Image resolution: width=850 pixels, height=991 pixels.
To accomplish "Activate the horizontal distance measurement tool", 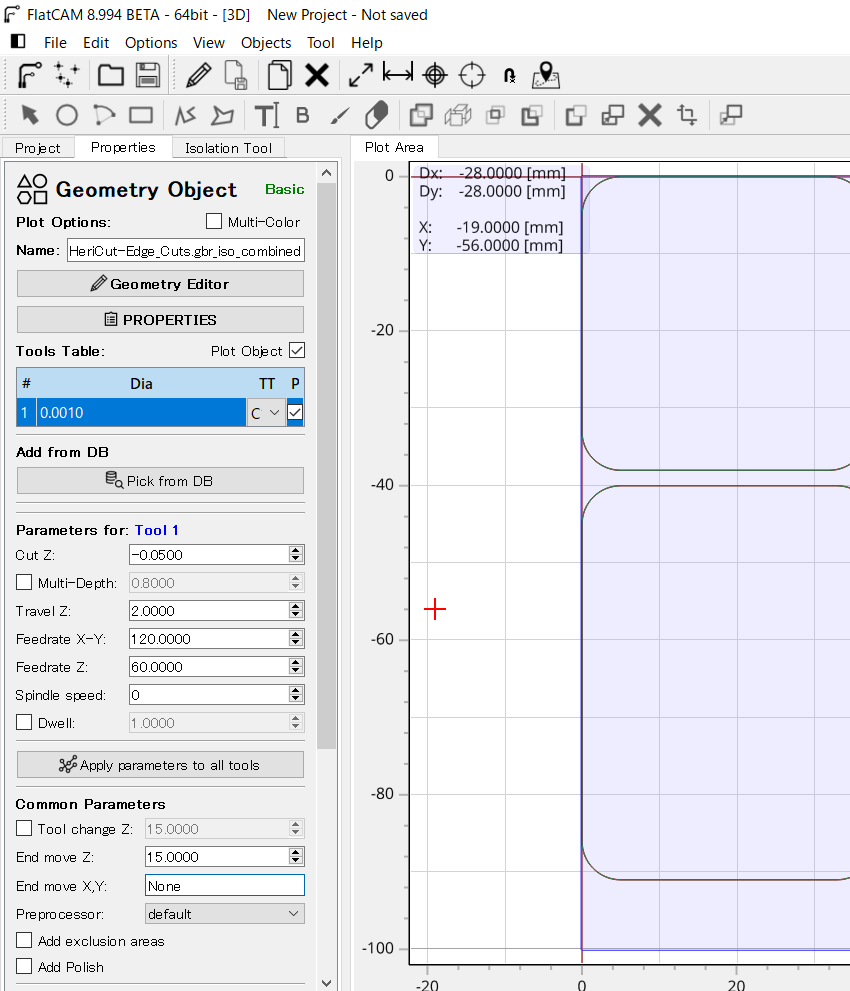I will [x=398, y=74].
